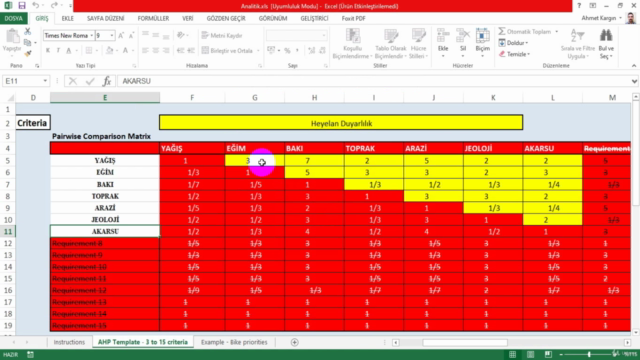Click the Sil delete cells icon
The image size is (640, 360).
click(462, 36)
